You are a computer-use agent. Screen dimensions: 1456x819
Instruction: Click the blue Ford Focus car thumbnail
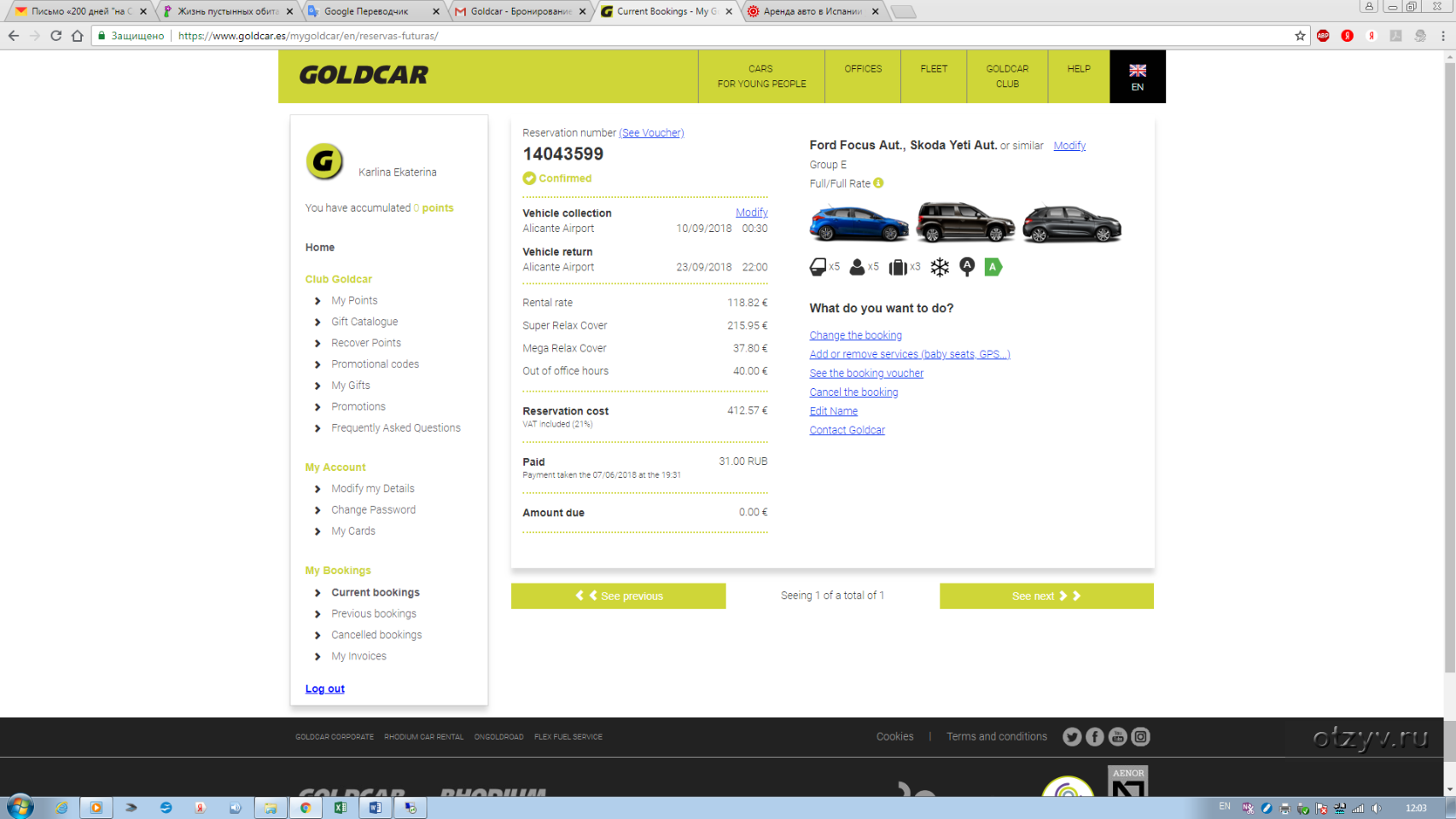click(859, 224)
